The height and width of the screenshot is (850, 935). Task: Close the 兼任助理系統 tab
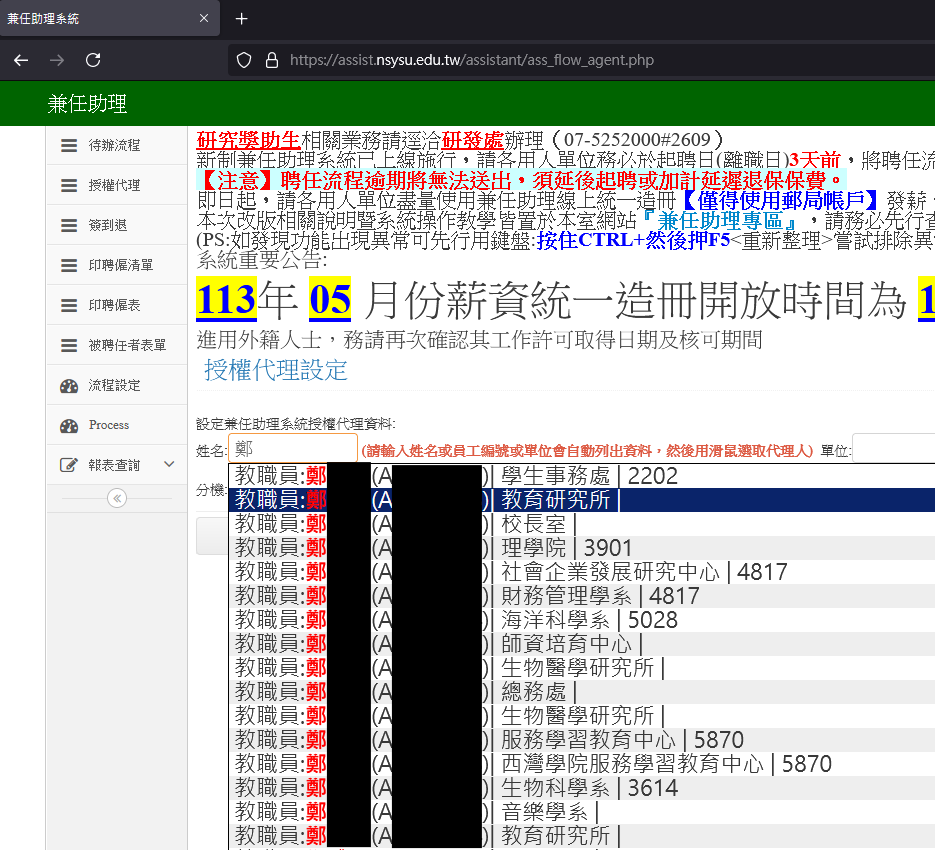[204, 18]
